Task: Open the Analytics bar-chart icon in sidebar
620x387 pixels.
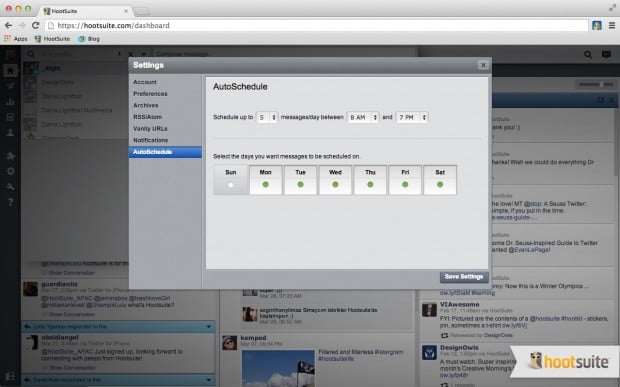Action: (x=10, y=102)
